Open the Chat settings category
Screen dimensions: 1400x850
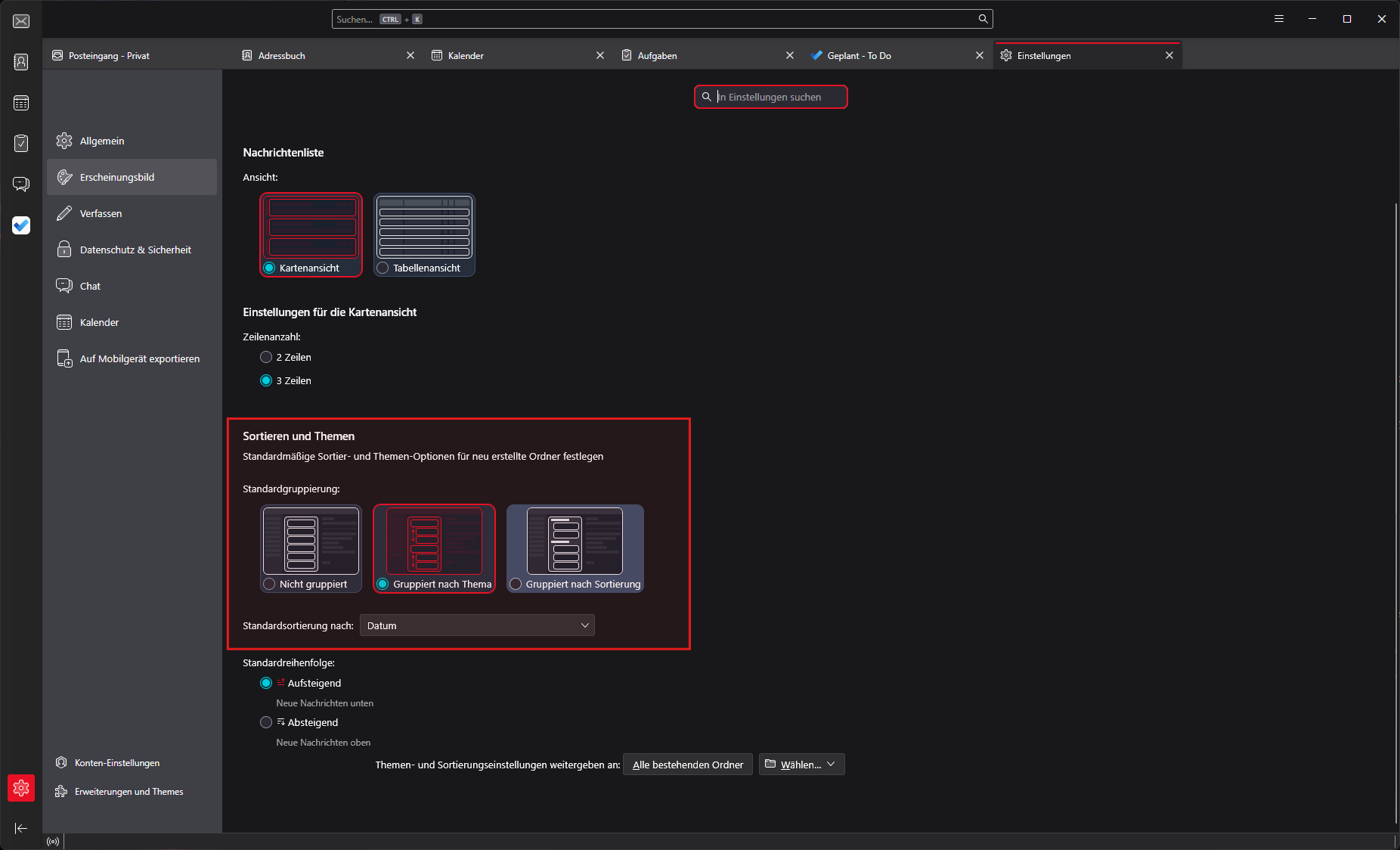[x=132, y=286]
